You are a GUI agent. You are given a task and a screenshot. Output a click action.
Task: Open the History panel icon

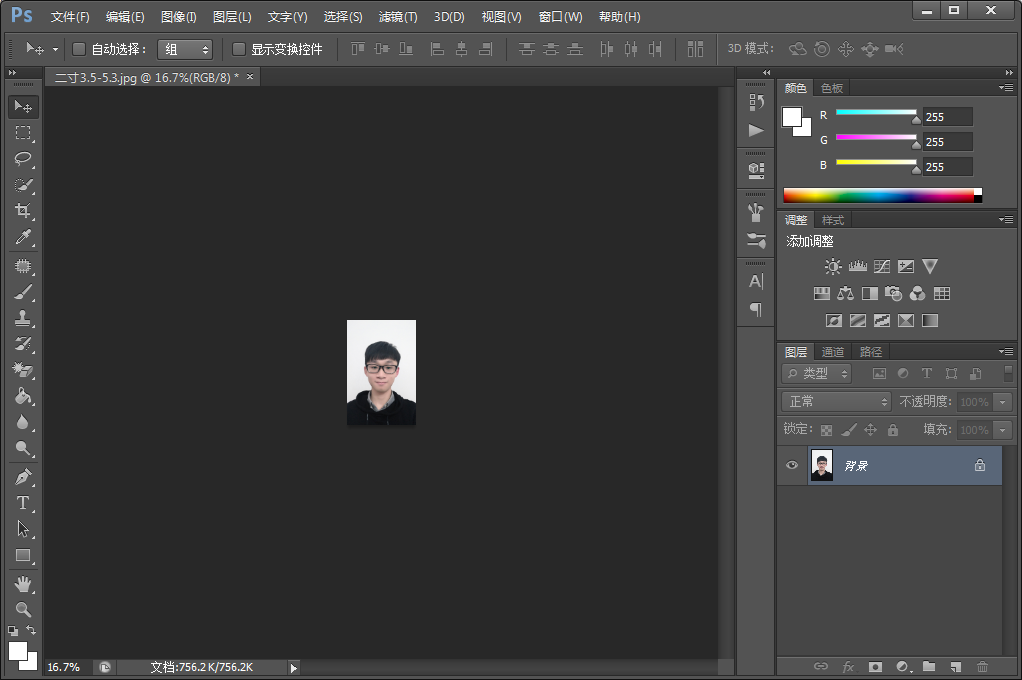click(756, 102)
